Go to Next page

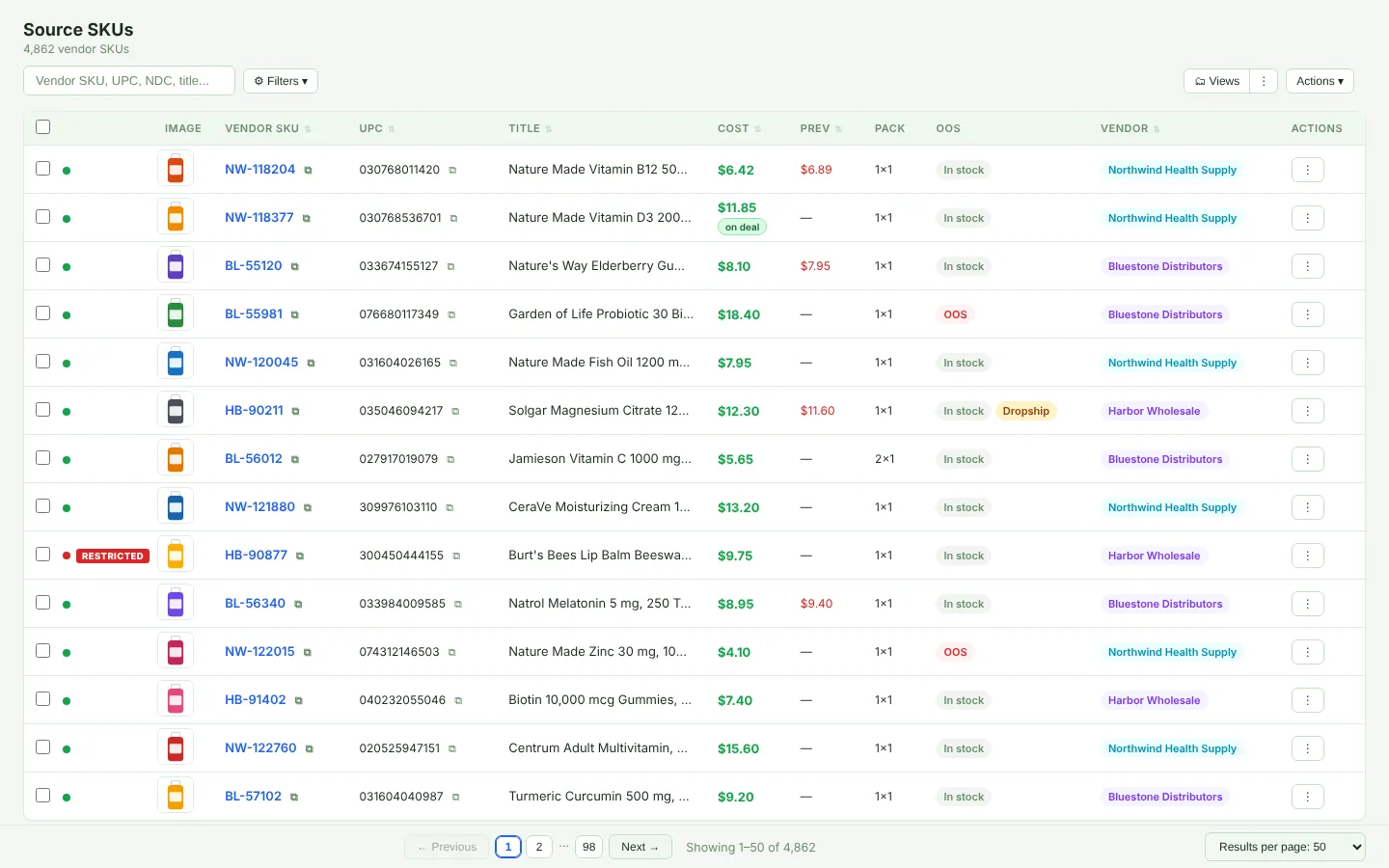640,847
